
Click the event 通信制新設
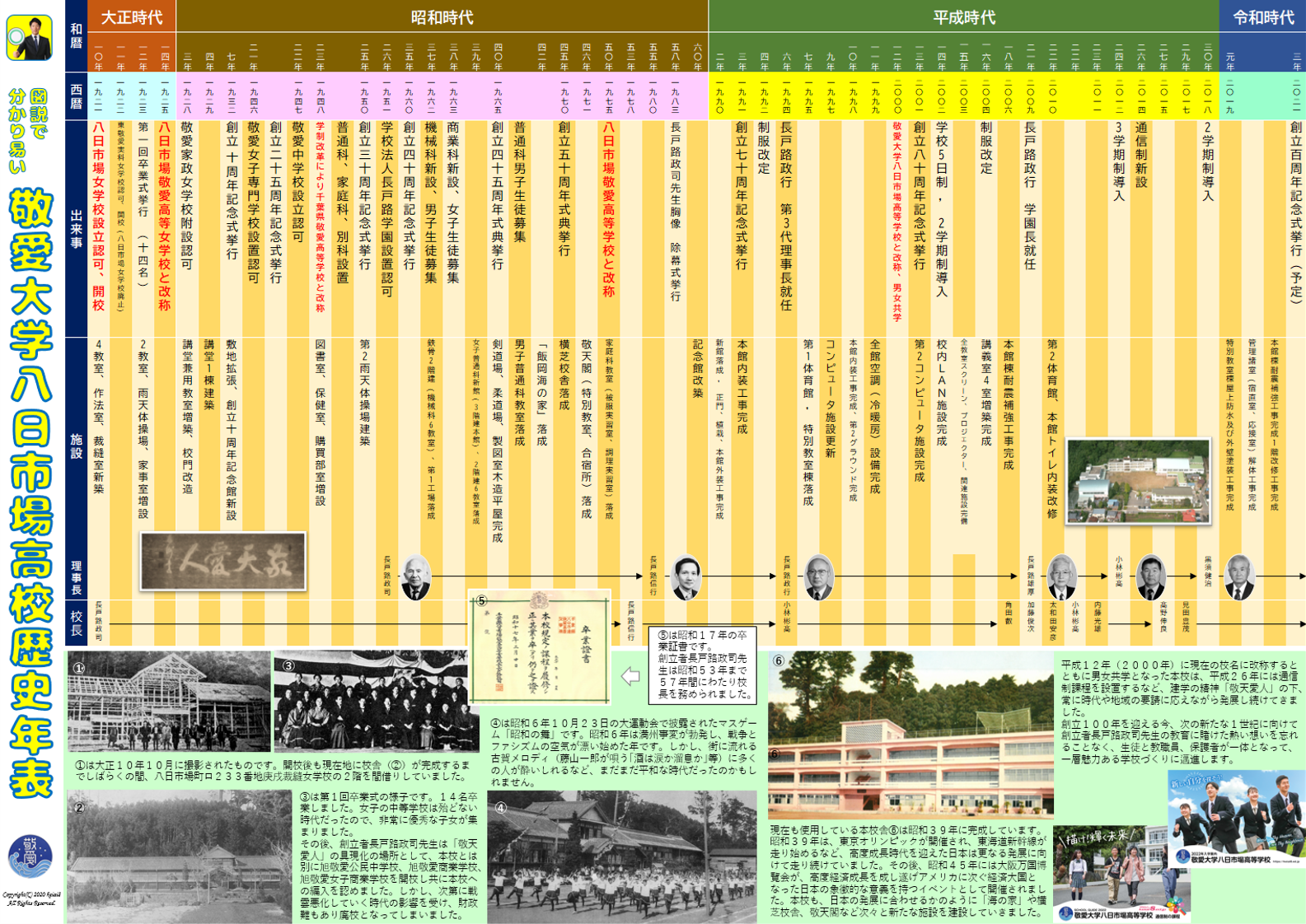pos(1141,155)
